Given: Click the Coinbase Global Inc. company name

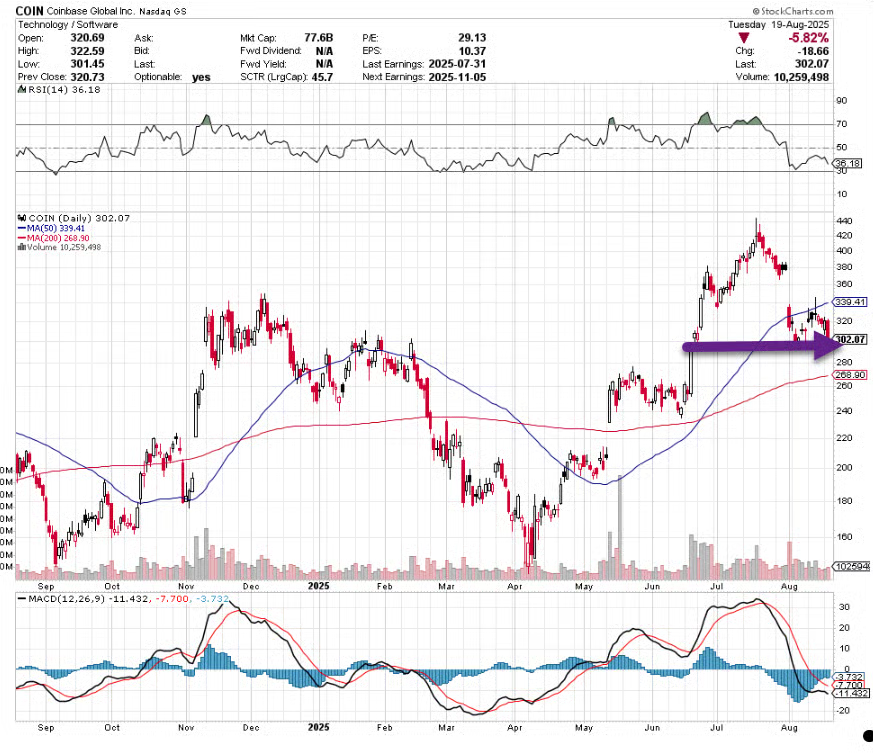Looking at the screenshot, I should coord(89,11).
